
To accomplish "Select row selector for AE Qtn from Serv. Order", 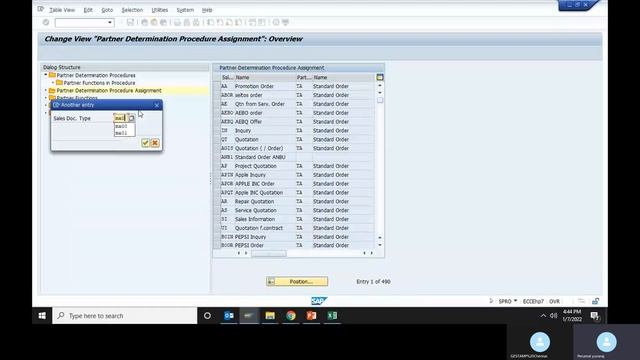I will [217, 104].
